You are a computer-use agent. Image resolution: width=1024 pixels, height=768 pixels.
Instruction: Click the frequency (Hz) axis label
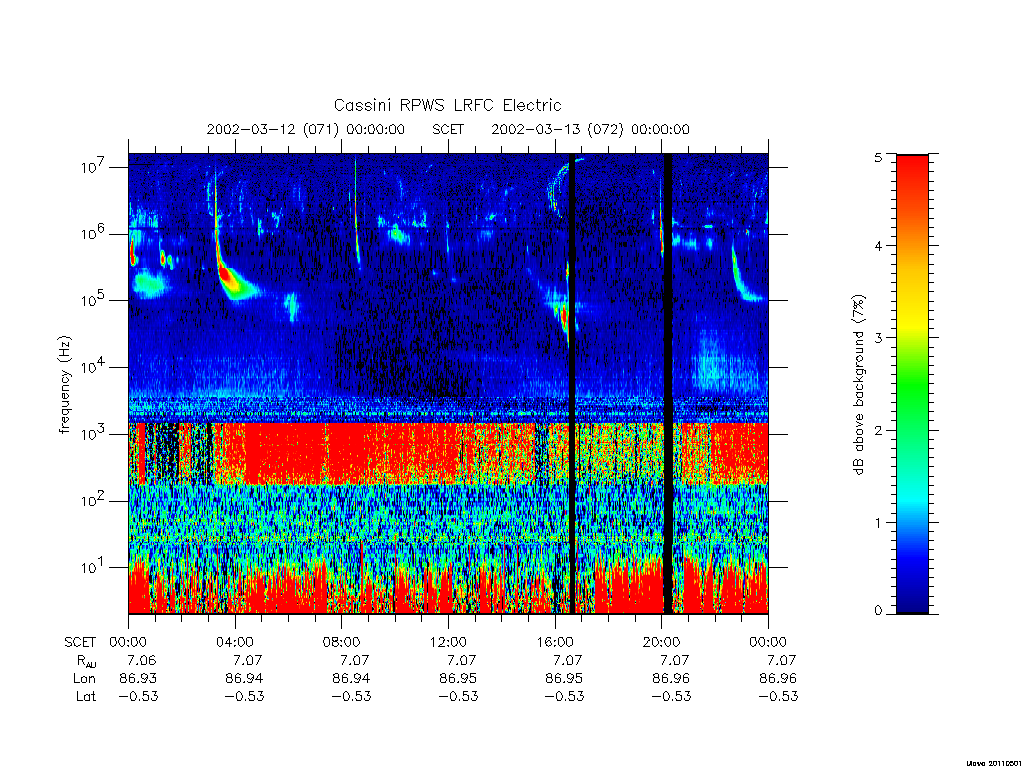64,384
